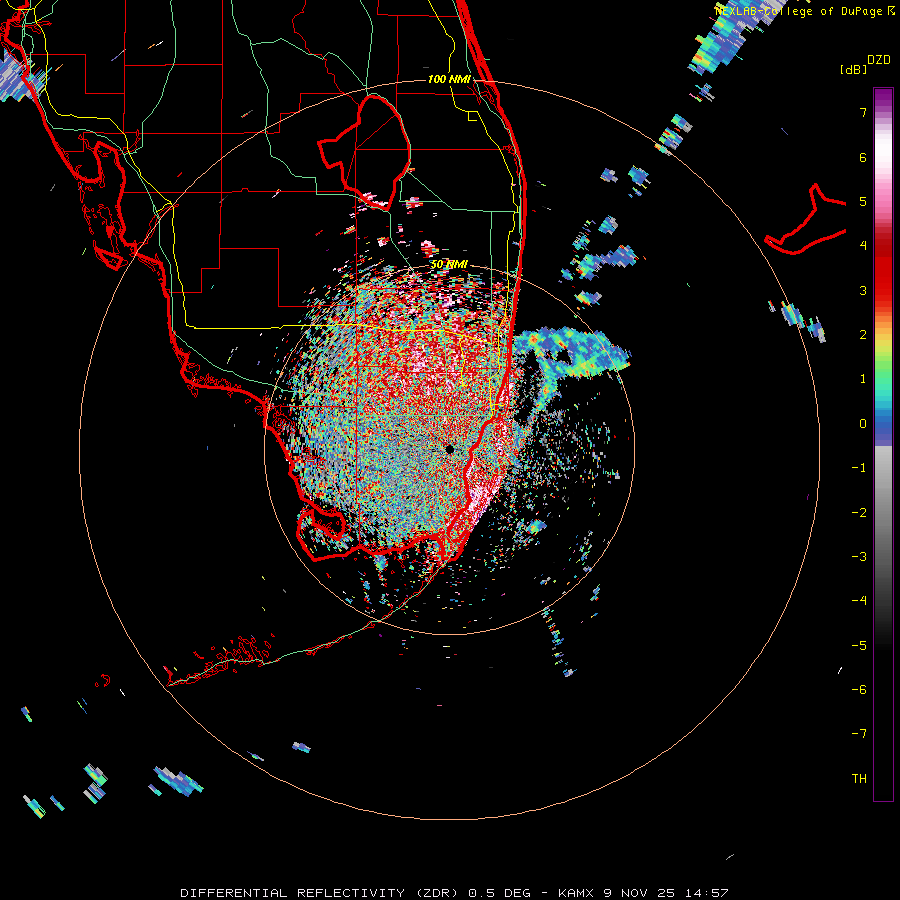Click the black radar site dot
Screen dimensions: 900x900
(x=449, y=449)
